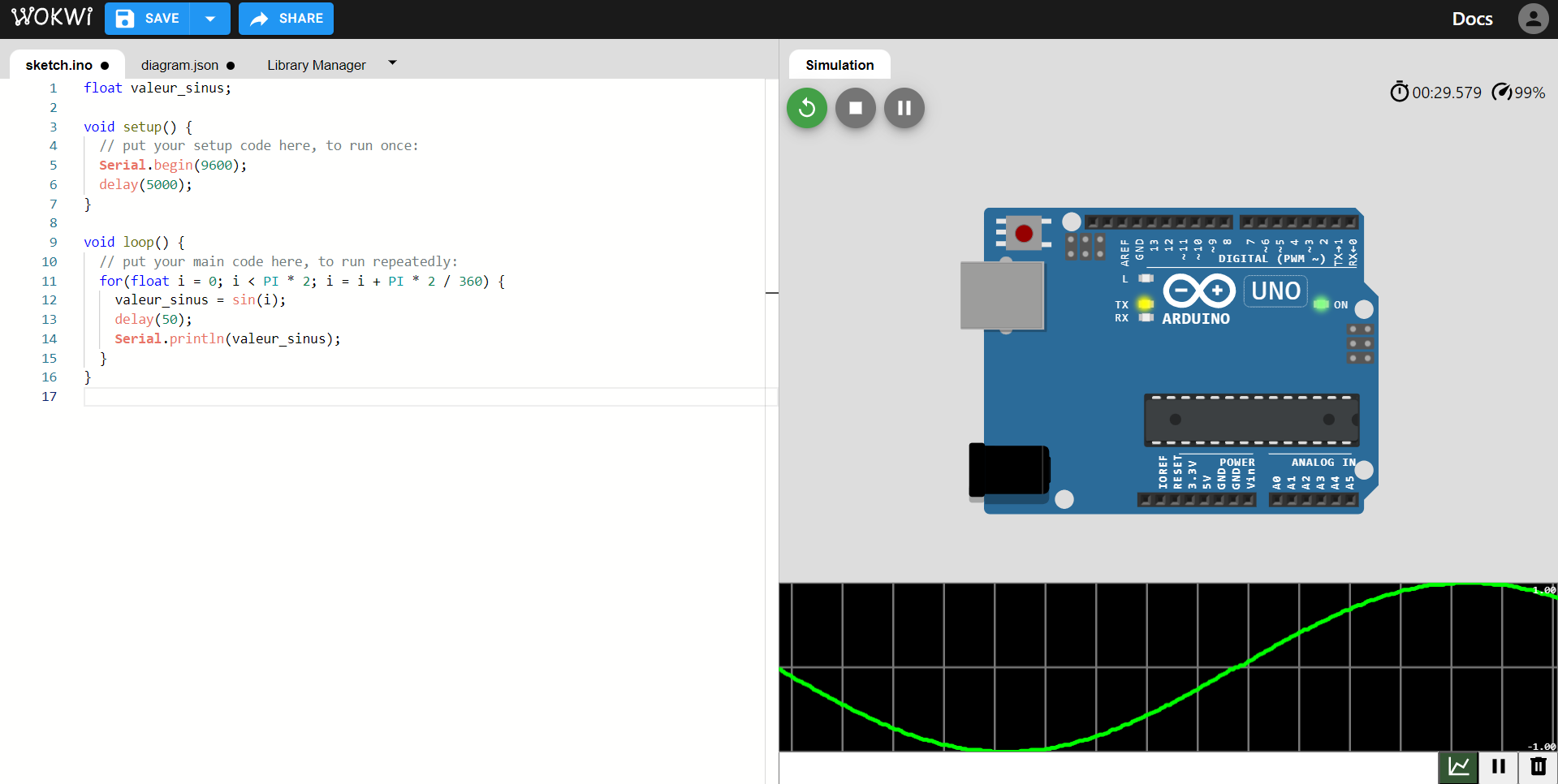Open the save options dropdown arrow

point(210,19)
